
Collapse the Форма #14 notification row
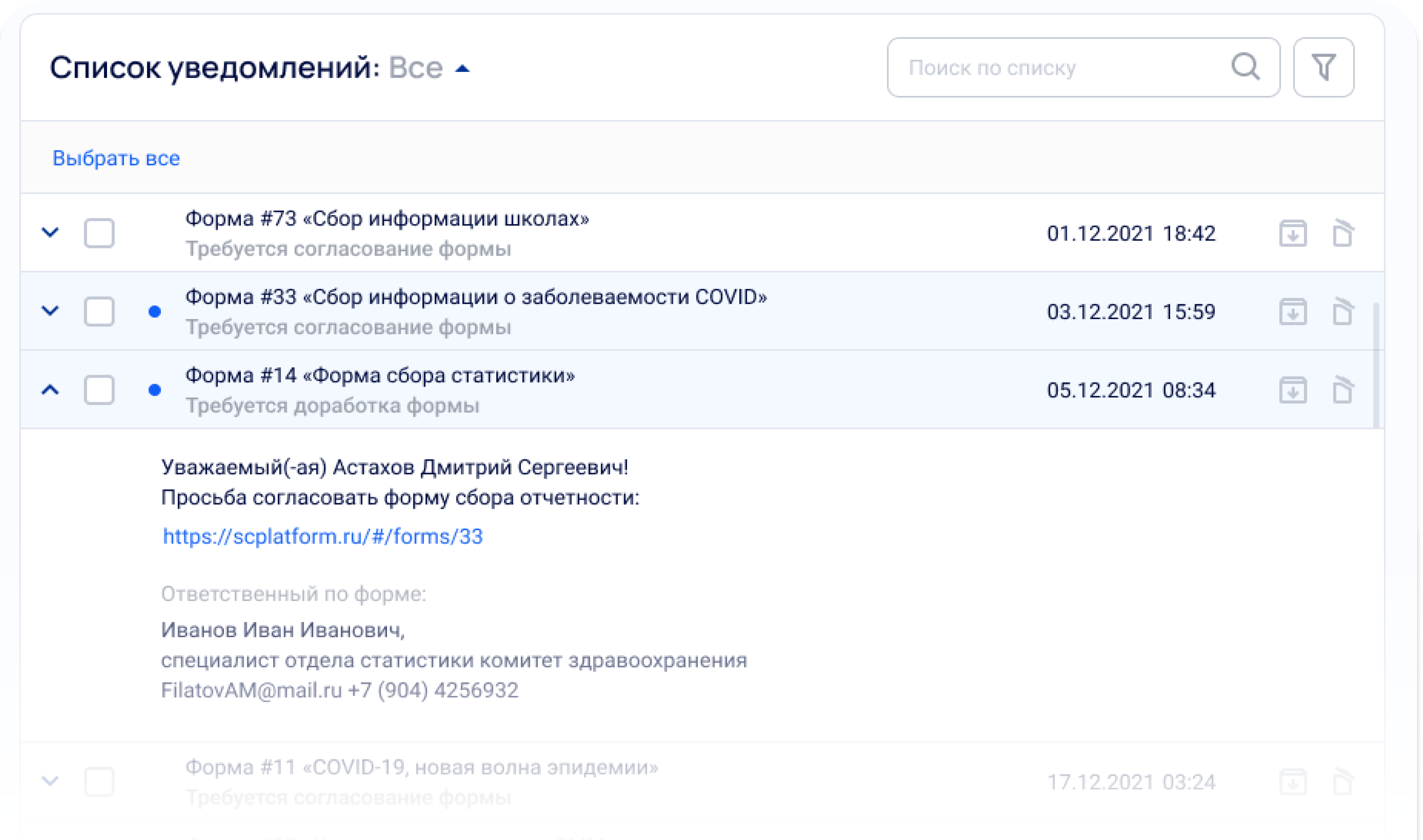[50, 389]
